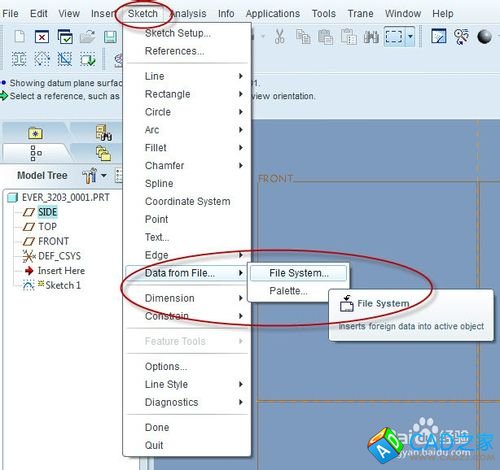Screen dimensions: 500x470
Task: Click the close window icon with red X
Action: point(42,37)
